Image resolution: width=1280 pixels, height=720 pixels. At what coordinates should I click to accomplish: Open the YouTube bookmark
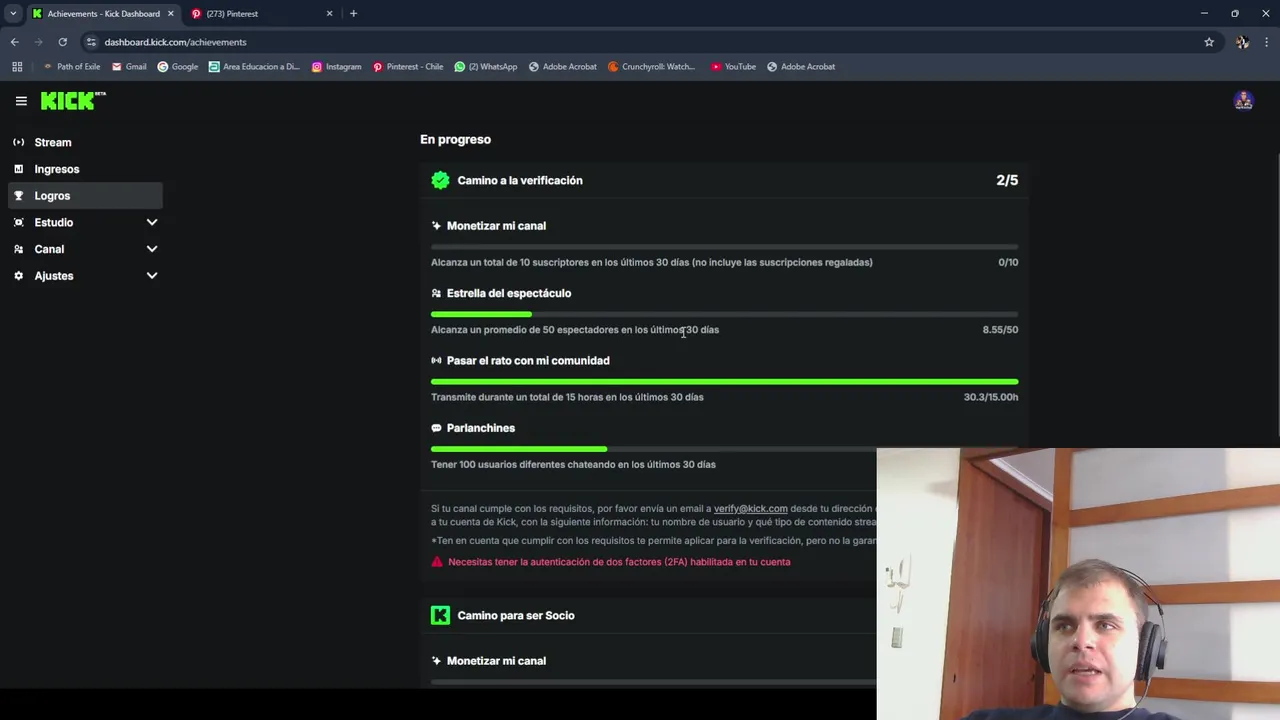(733, 67)
